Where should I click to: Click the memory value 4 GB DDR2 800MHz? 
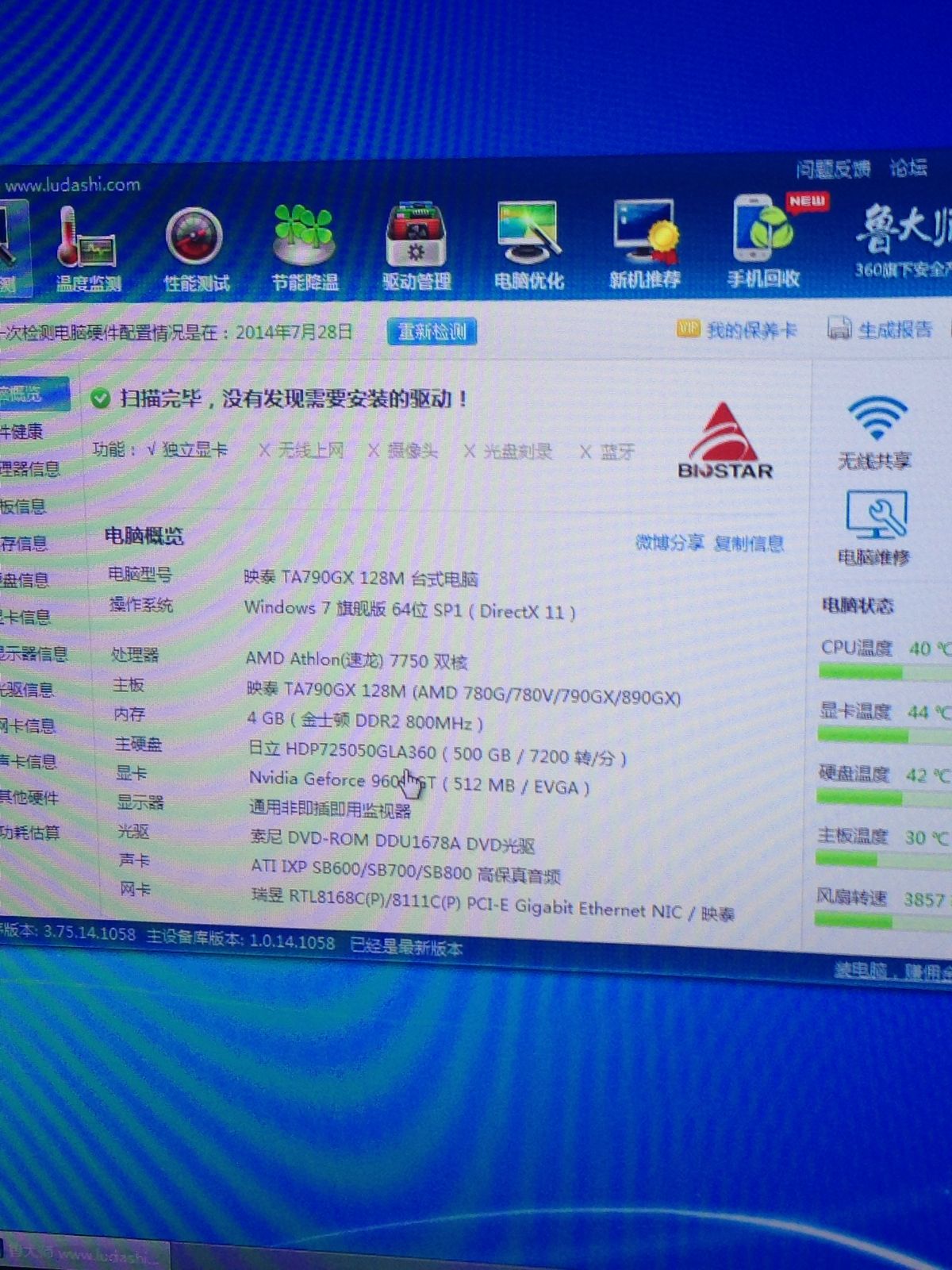pyautogui.click(x=365, y=721)
